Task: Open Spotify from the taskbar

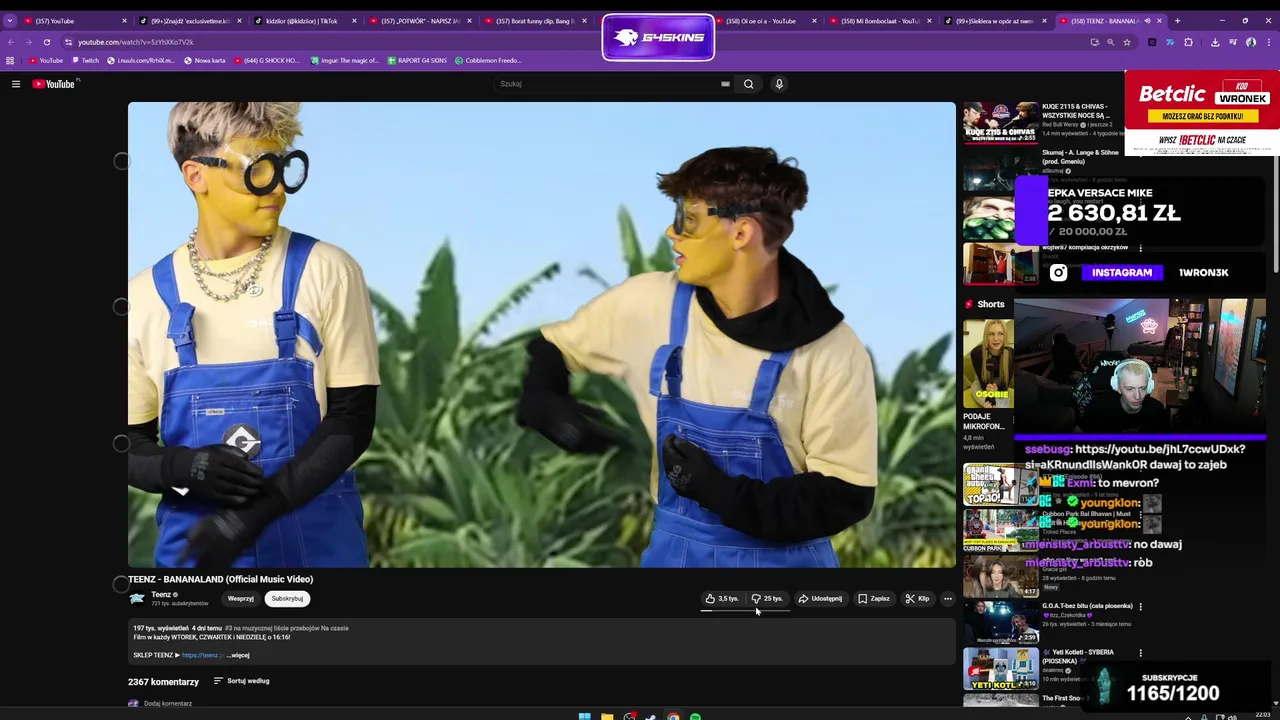Action: pos(695,716)
